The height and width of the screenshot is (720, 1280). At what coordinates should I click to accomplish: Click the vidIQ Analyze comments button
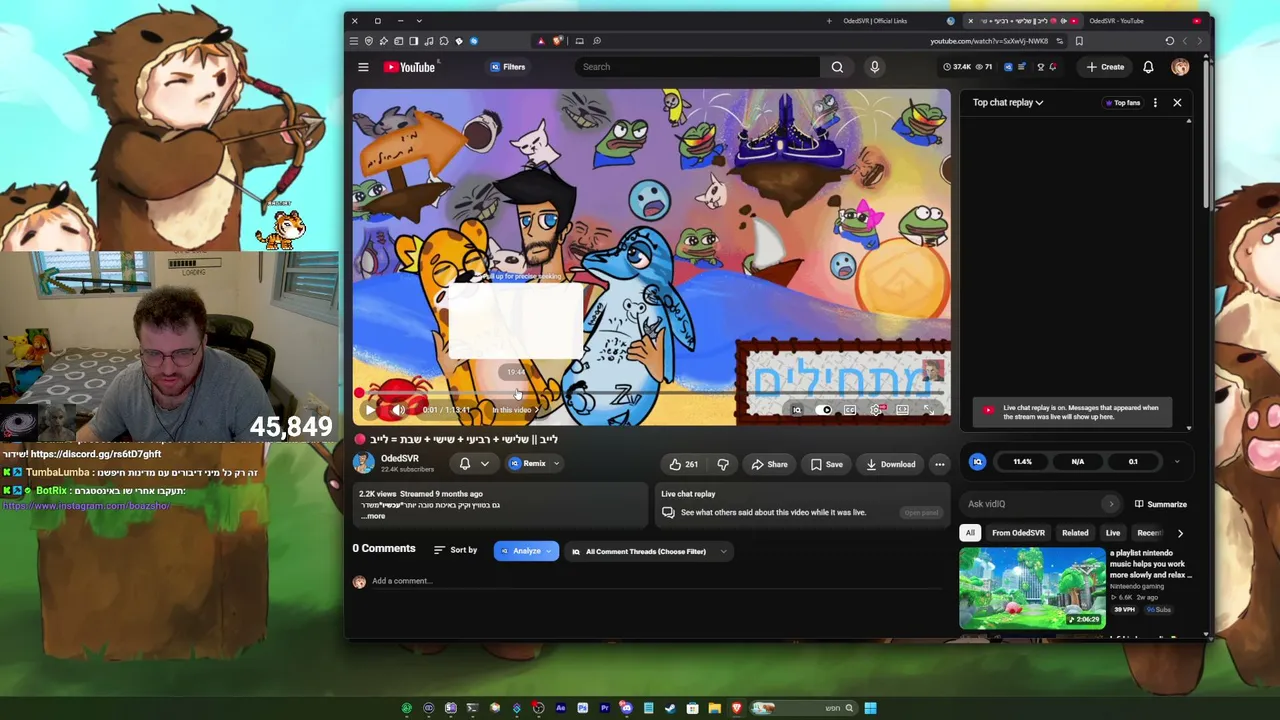(526, 551)
